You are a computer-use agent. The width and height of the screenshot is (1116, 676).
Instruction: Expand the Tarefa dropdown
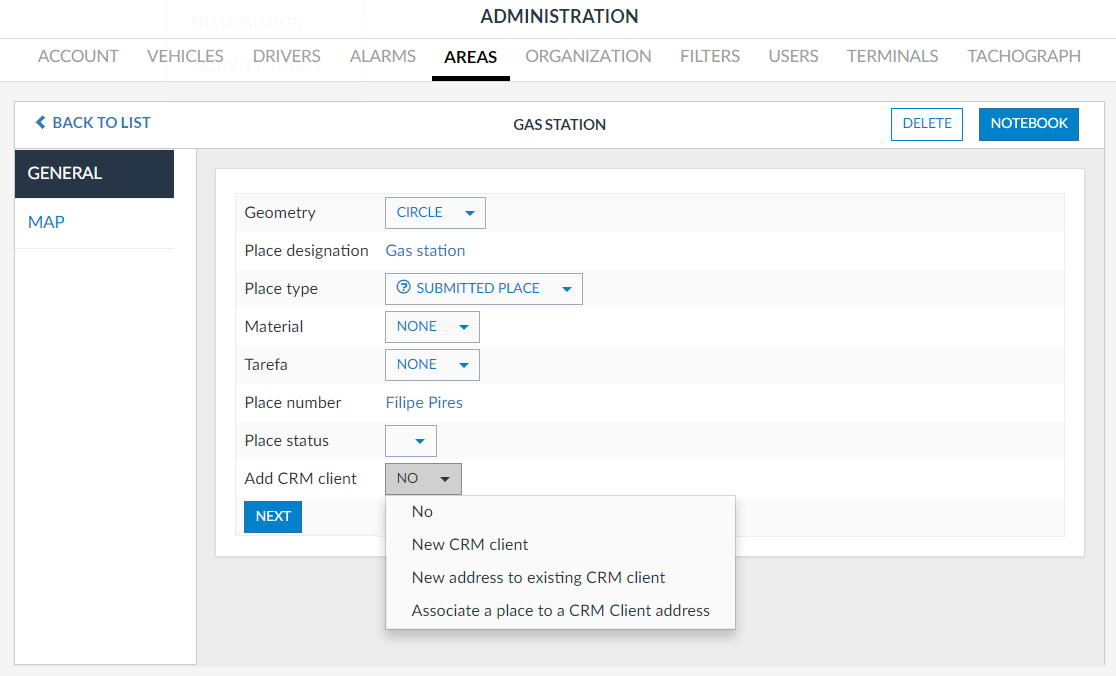click(x=432, y=365)
